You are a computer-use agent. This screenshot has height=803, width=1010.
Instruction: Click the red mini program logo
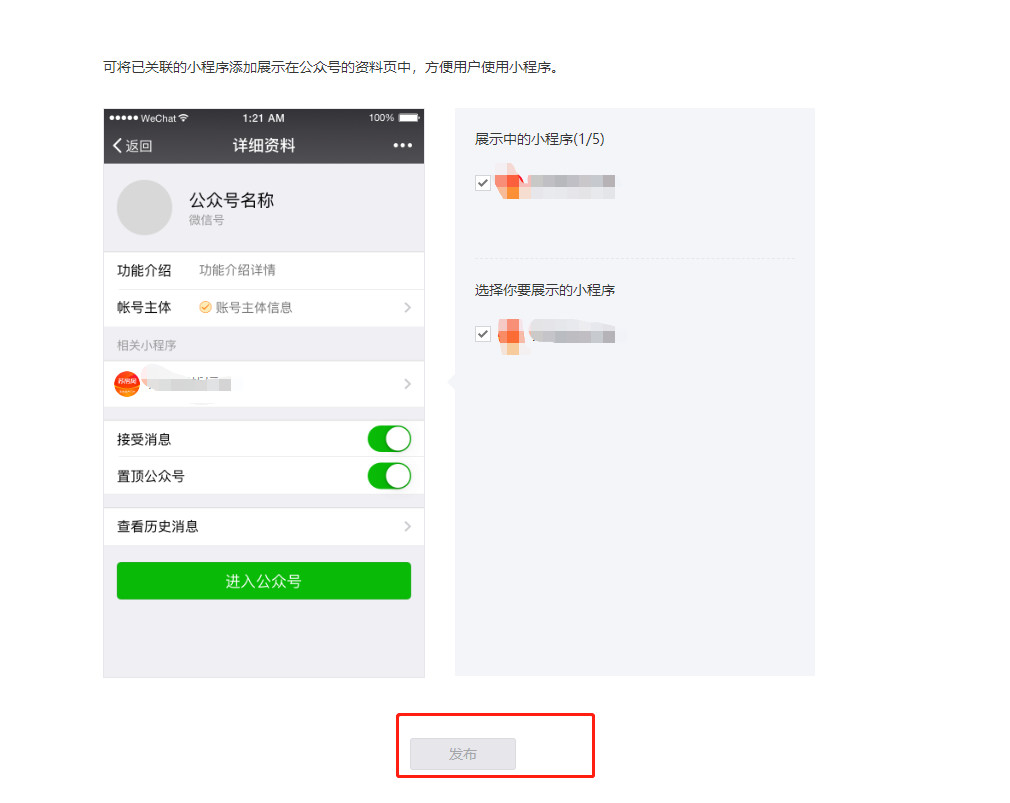coord(127,384)
